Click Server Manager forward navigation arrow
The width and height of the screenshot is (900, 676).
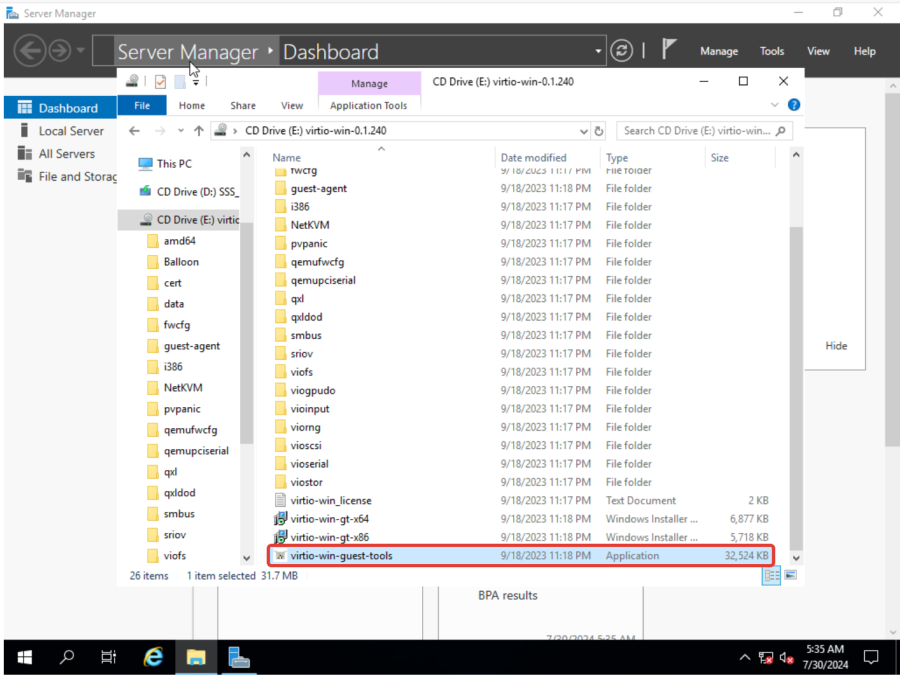click(x=60, y=50)
